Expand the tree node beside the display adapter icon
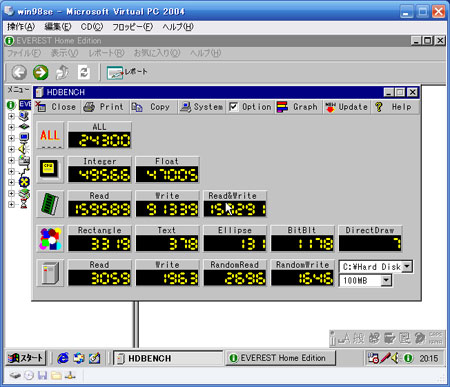The image size is (450, 387). tap(11, 160)
